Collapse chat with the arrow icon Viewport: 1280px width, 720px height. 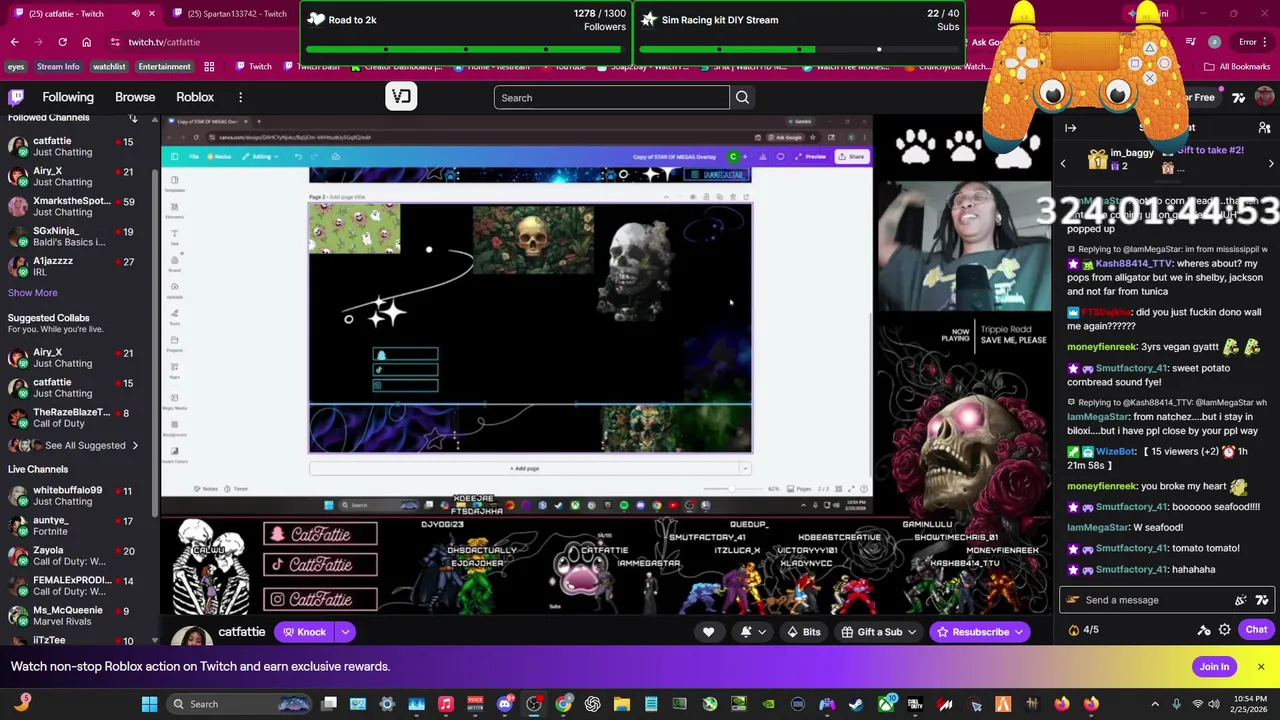pos(1070,128)
